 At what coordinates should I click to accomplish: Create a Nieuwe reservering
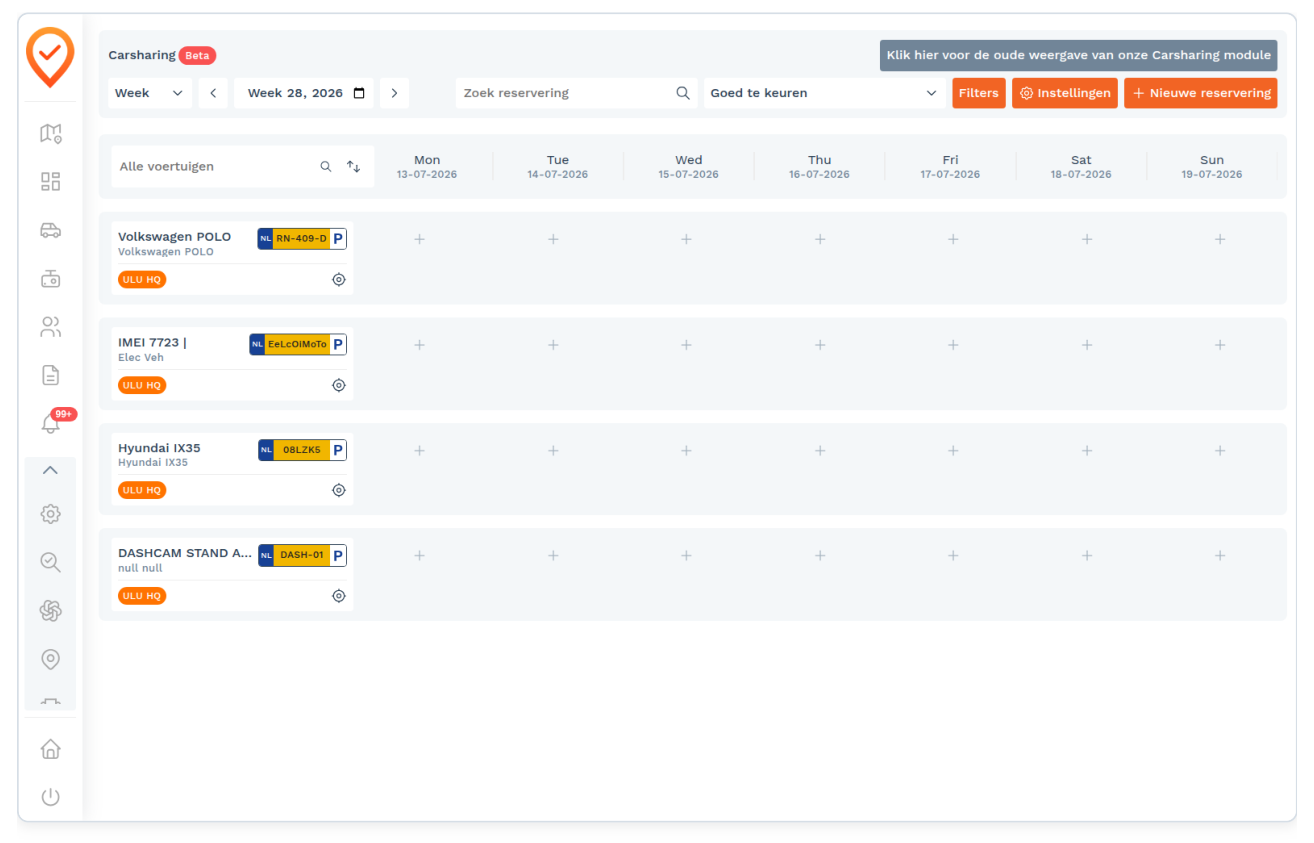tap(1201, 93)
